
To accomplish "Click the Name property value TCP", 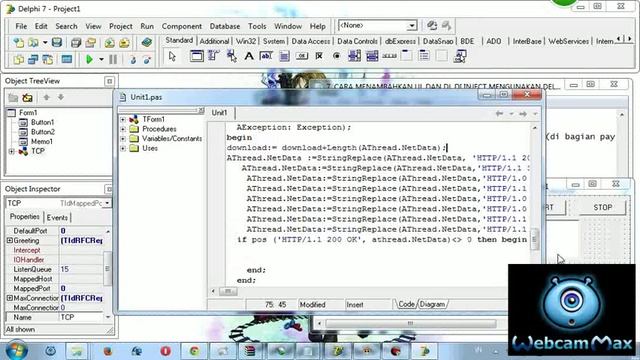I will click(81, 317).
